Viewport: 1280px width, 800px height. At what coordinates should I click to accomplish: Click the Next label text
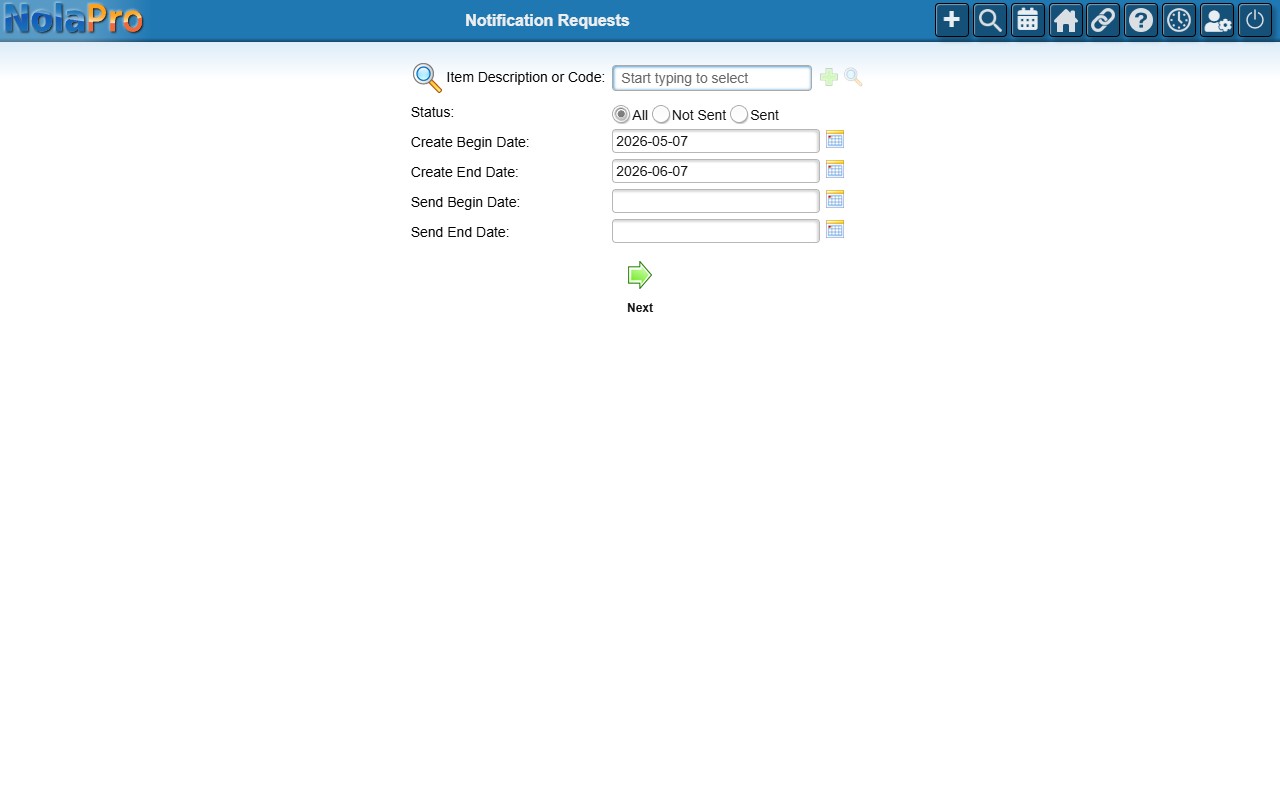(x=640, y=308)
